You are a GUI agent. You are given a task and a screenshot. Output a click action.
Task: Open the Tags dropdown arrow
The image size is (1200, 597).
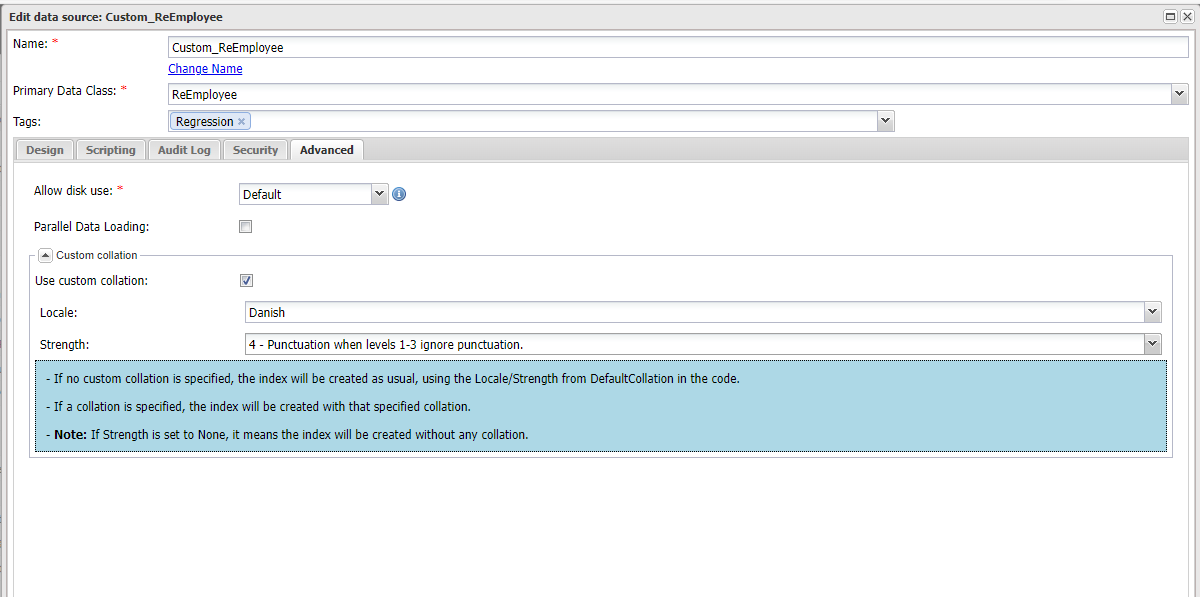click(x=885, y=121)
